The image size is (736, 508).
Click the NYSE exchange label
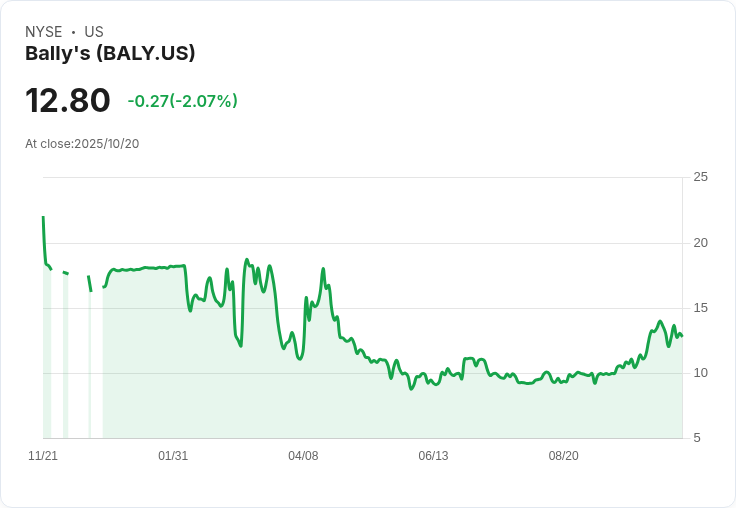pos(44,32)
